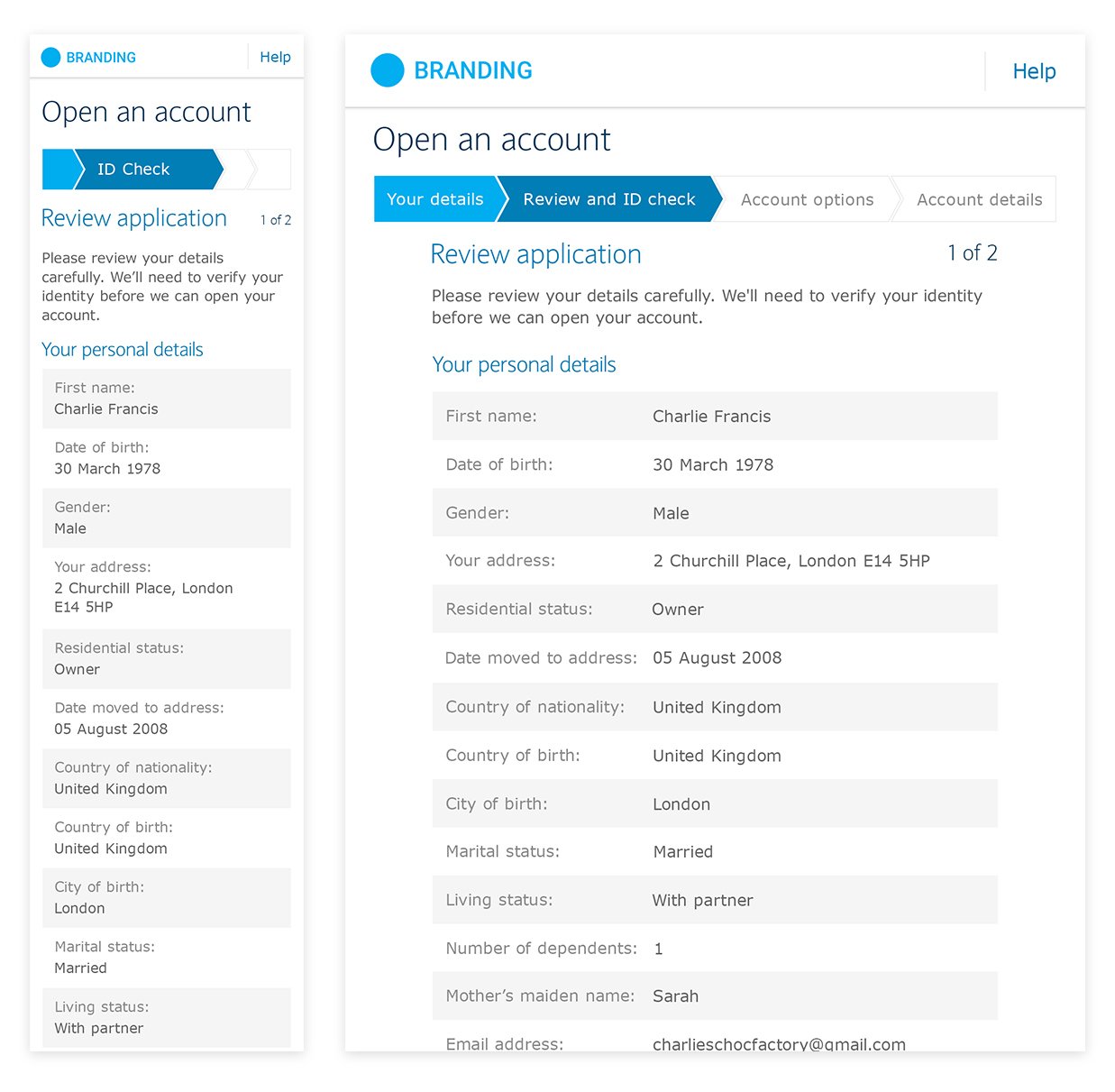Click the blue circle logo in desktop header

pyautogui.click(x=388, y=70)
